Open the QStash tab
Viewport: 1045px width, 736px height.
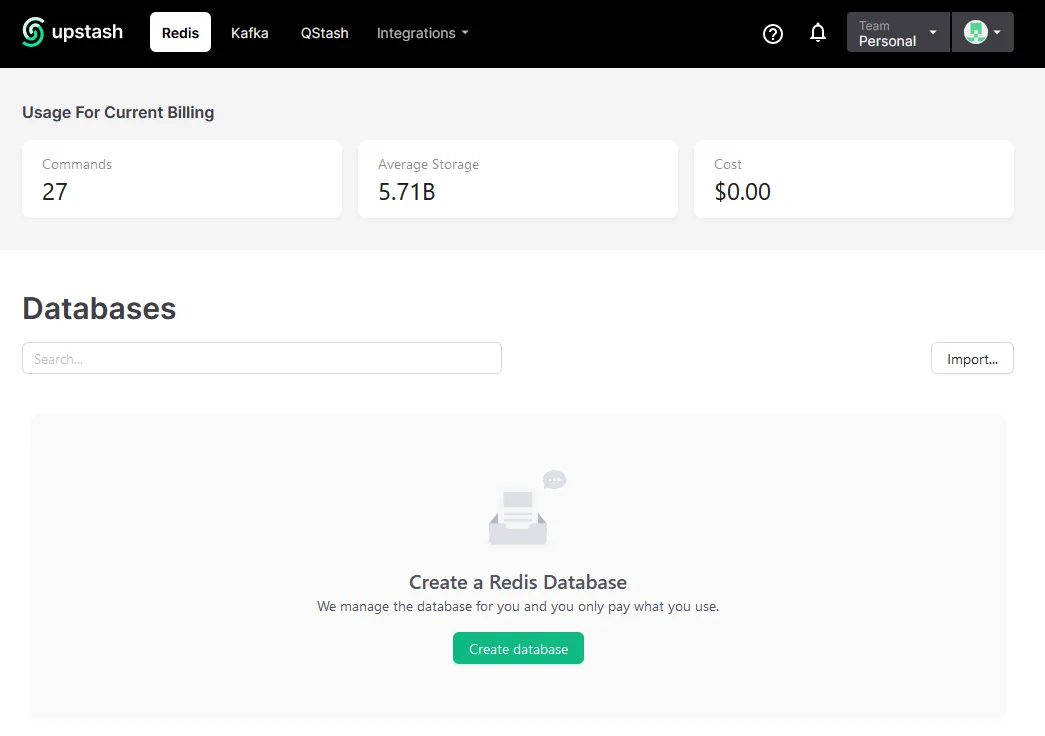click(324, 33)
